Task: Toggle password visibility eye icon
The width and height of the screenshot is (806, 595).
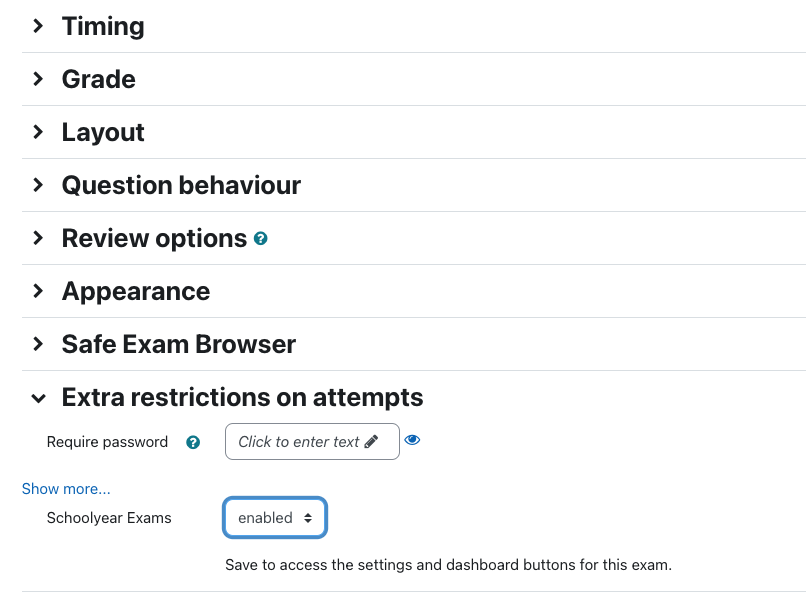Action: click(x=412, y=440)
